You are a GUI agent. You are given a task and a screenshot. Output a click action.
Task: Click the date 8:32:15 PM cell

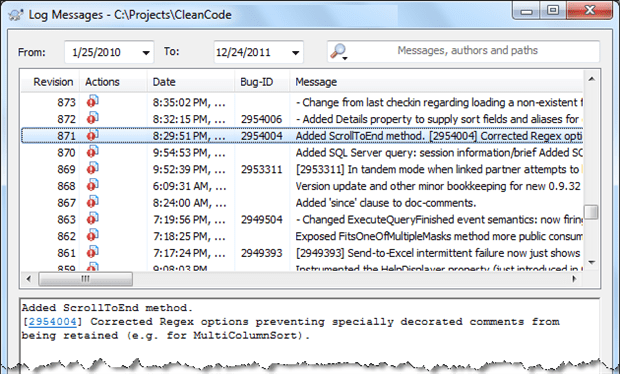[189, 119]
